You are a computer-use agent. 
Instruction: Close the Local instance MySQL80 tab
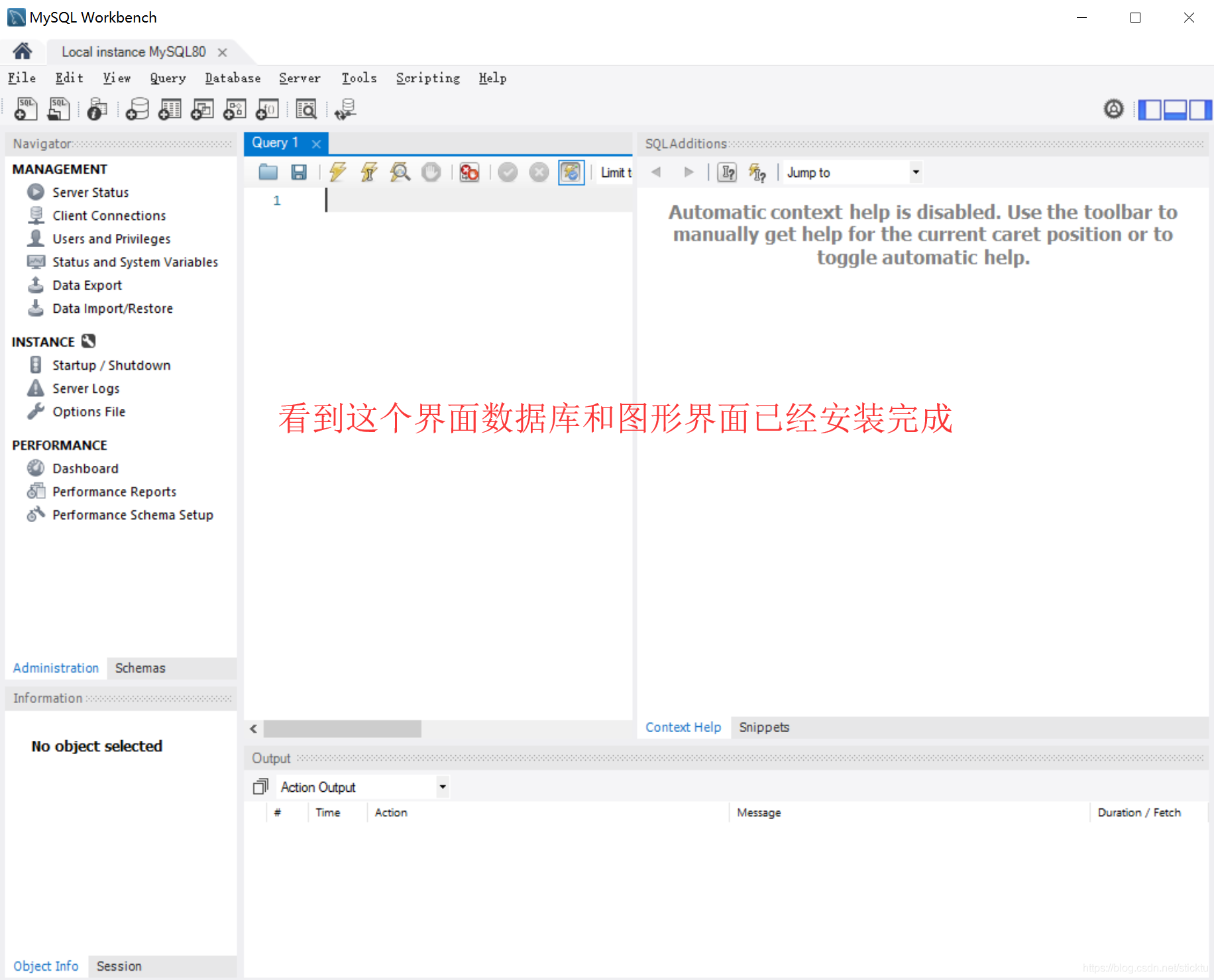click(223, 52)
